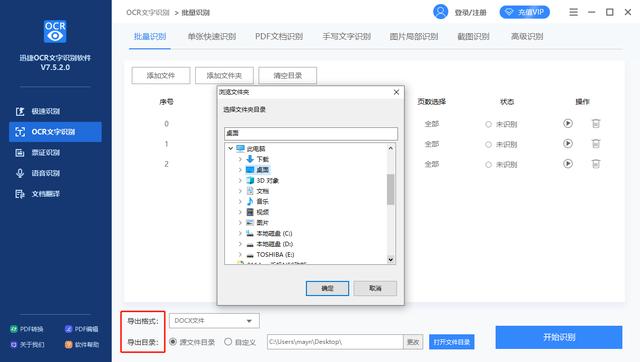The width and height of the screenshot is (640, 362).
Task: Start recognition for row 1
Action: coord(568,144)
